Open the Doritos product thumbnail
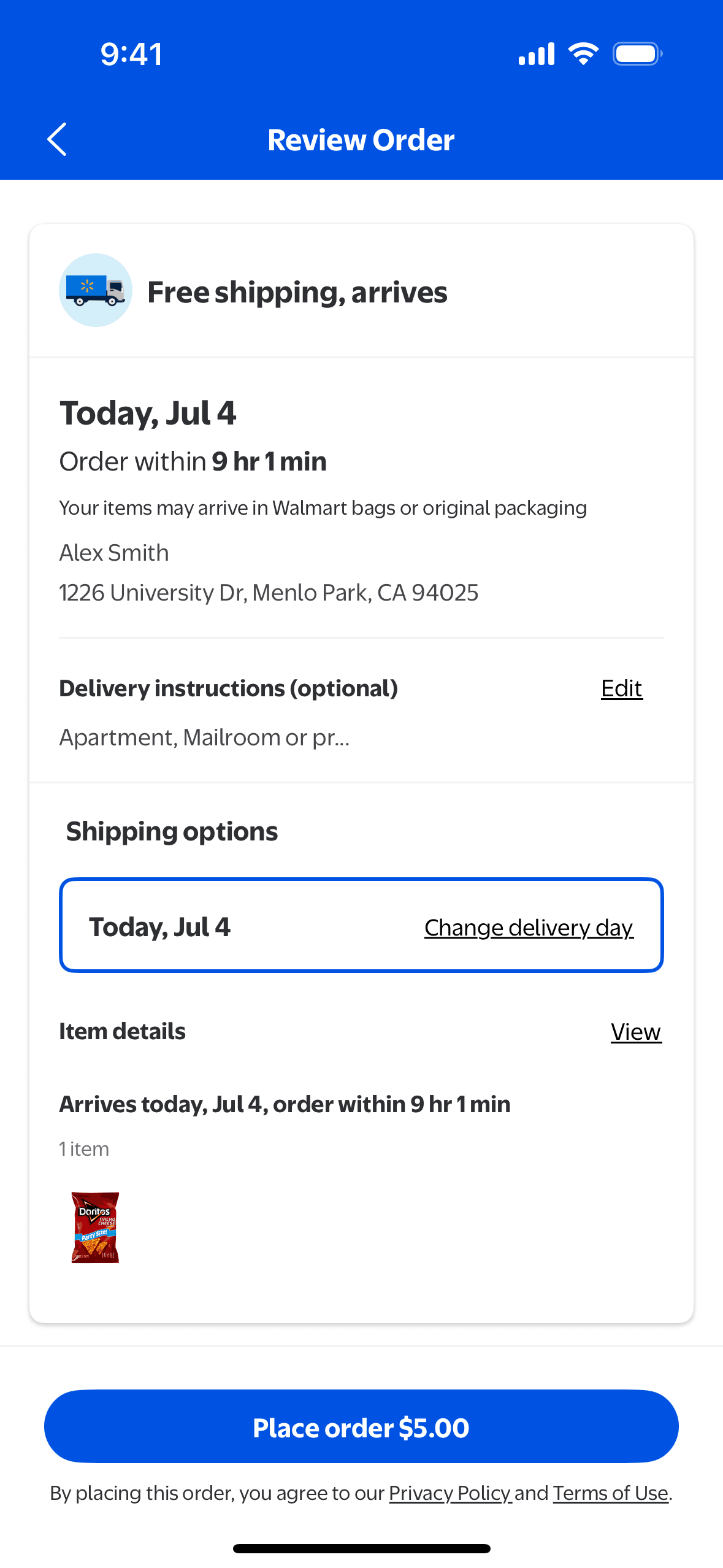The height and width of the screenshot is (1568, 723). coord(95,1227)
